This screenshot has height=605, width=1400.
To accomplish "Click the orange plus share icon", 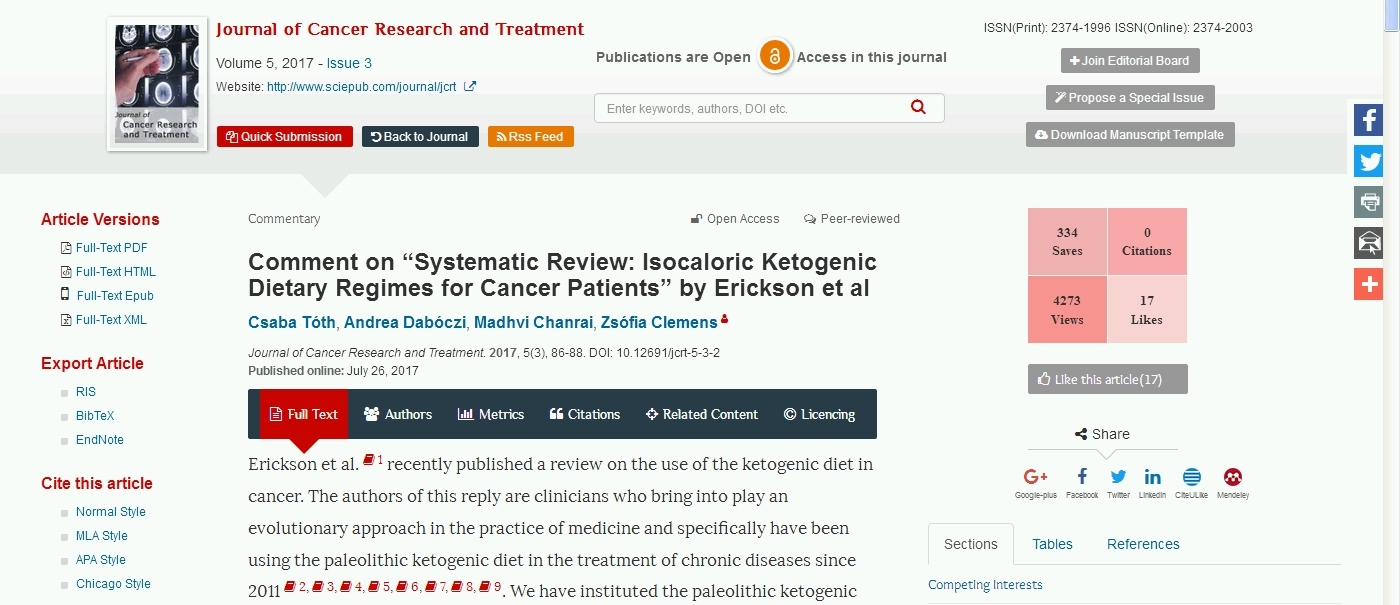I will 1368,284.
